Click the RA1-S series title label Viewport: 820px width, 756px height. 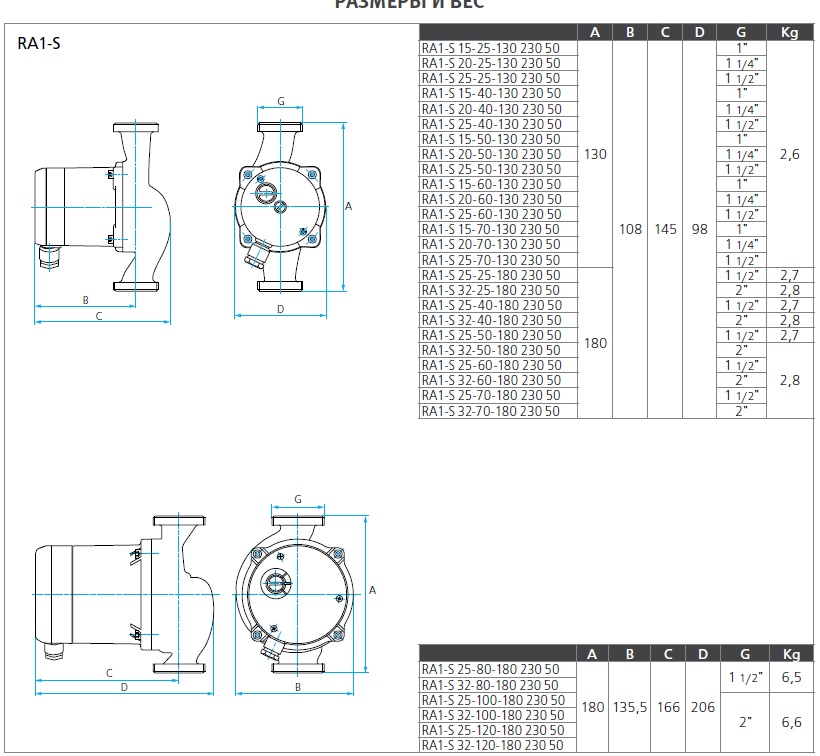(39, 43)
